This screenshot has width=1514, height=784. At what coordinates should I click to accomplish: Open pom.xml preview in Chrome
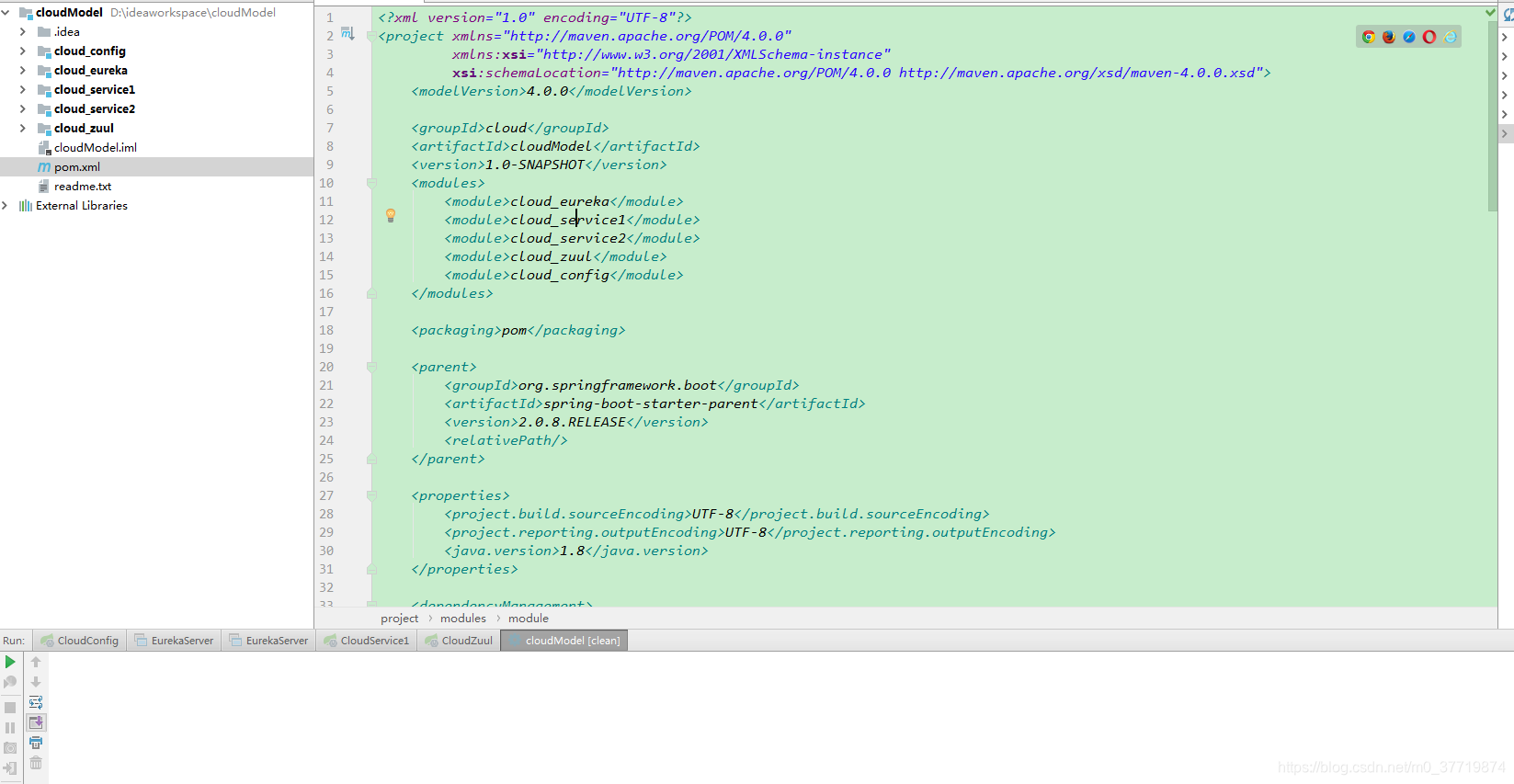coord(1369,37)
